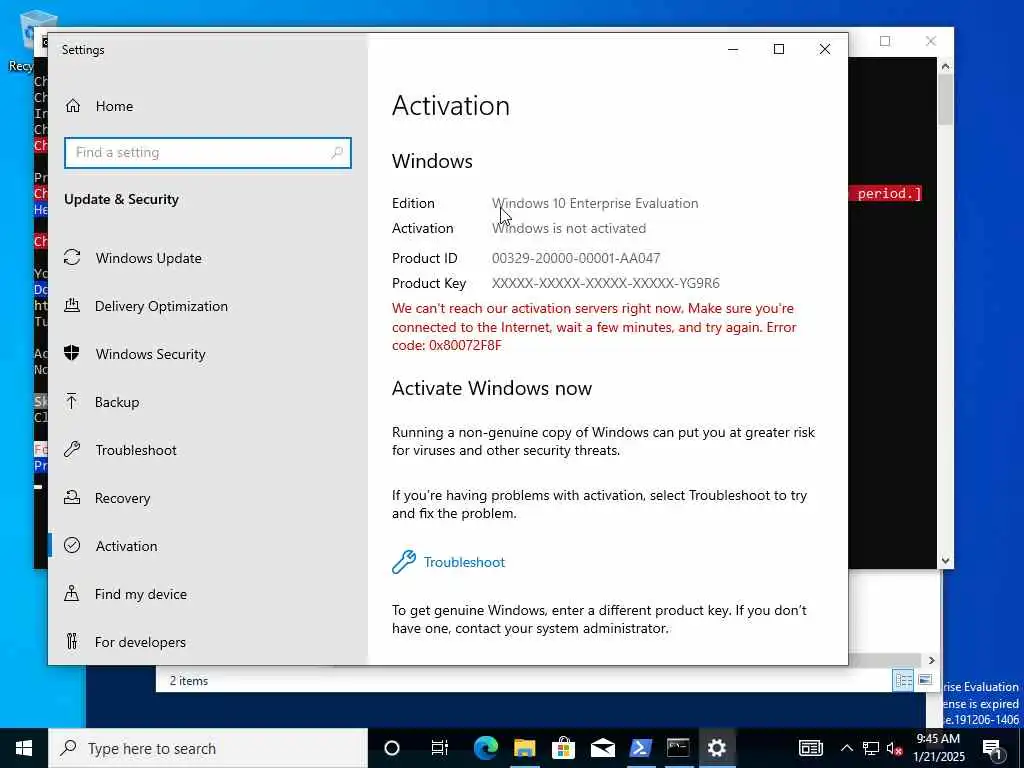Click the Find my device icon
Image resolution: width=1024 pixels, height=768 pixels.
(72, 594)
